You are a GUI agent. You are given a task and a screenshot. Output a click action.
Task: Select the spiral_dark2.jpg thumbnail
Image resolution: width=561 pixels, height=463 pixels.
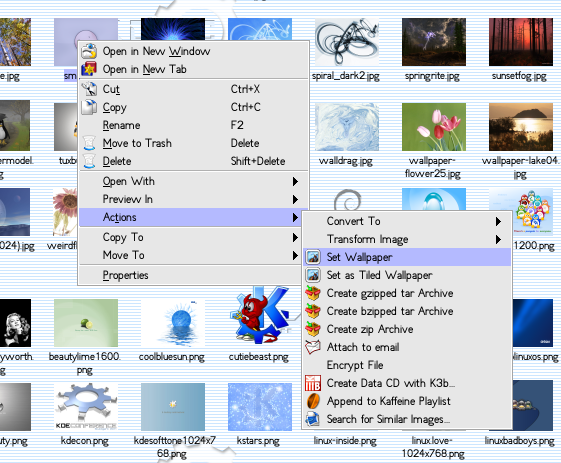coord(346,42)
